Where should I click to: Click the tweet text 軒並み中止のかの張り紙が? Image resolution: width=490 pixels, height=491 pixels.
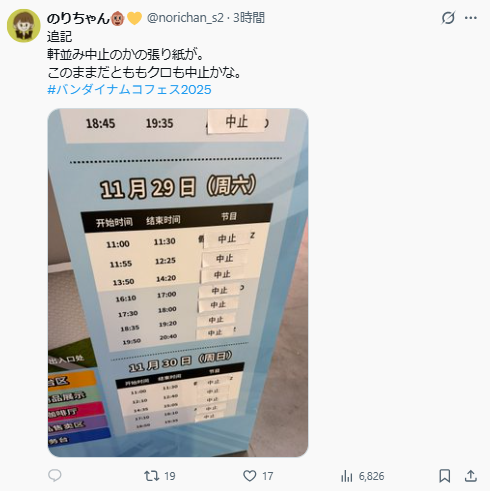(x=125, y=54)
